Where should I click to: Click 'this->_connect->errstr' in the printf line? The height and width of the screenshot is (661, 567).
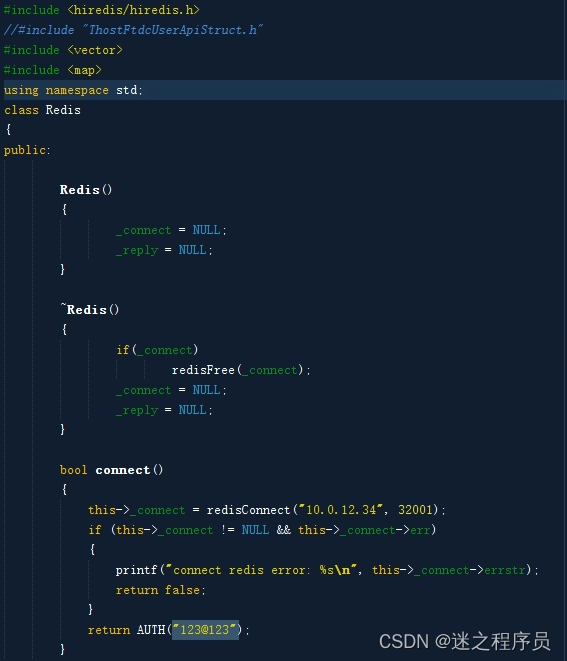coord(449,570)
